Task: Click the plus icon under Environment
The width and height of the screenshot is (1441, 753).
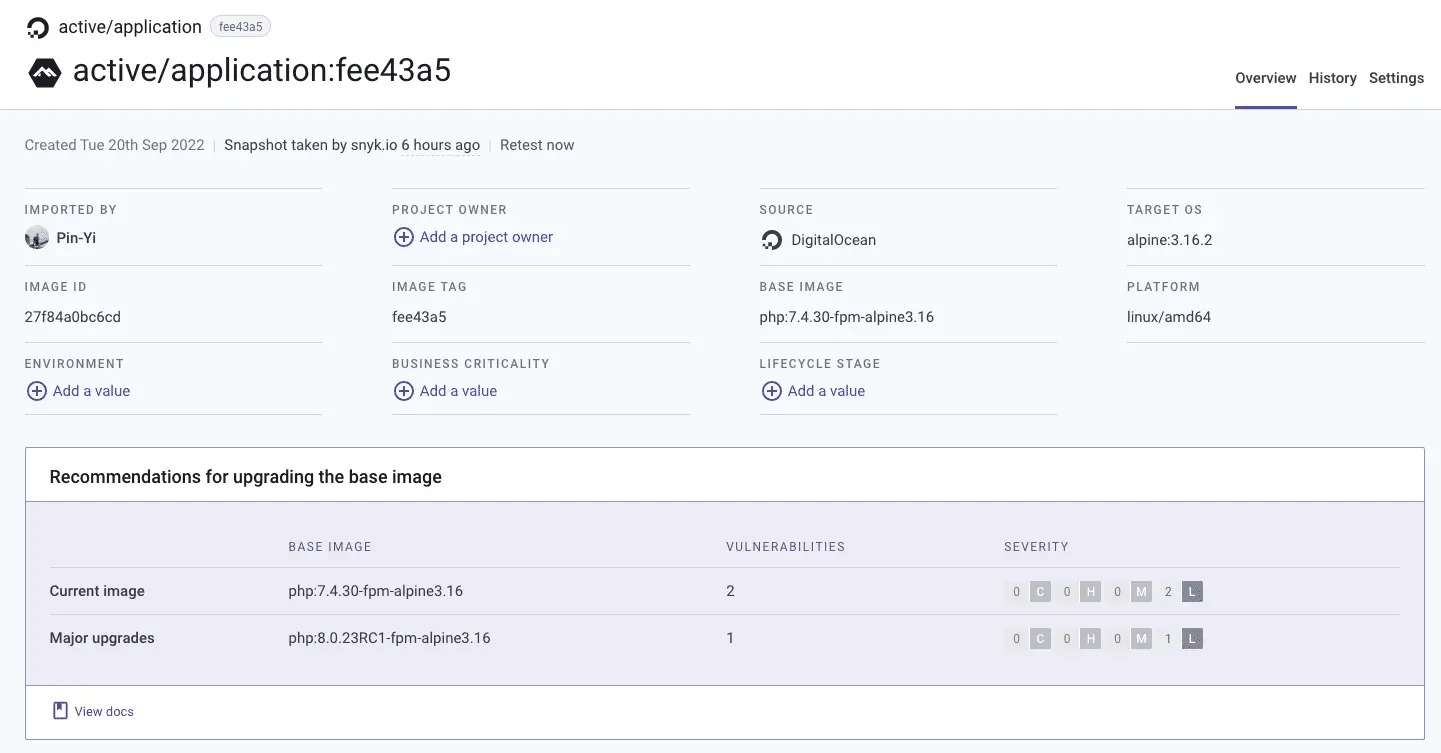Action: click(36, 391)
